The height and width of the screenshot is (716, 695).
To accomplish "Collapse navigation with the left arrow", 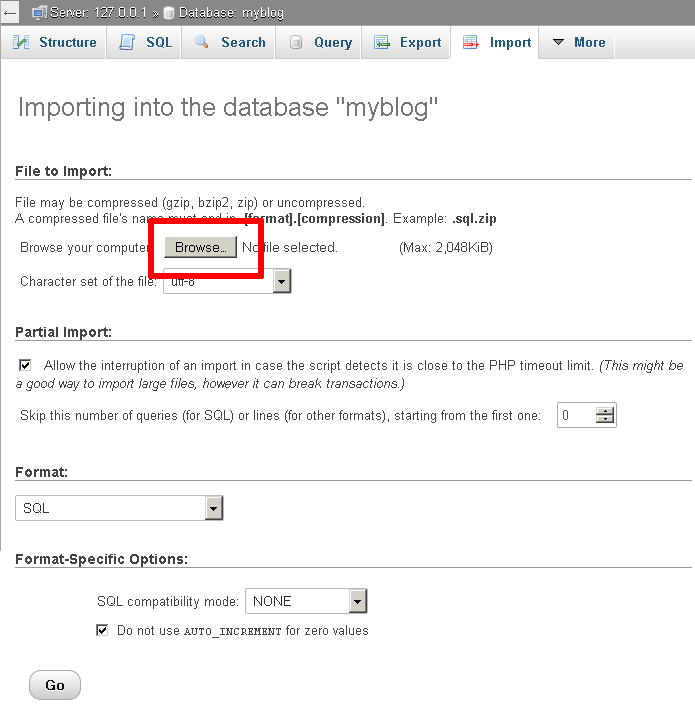I will click(12, 13).
